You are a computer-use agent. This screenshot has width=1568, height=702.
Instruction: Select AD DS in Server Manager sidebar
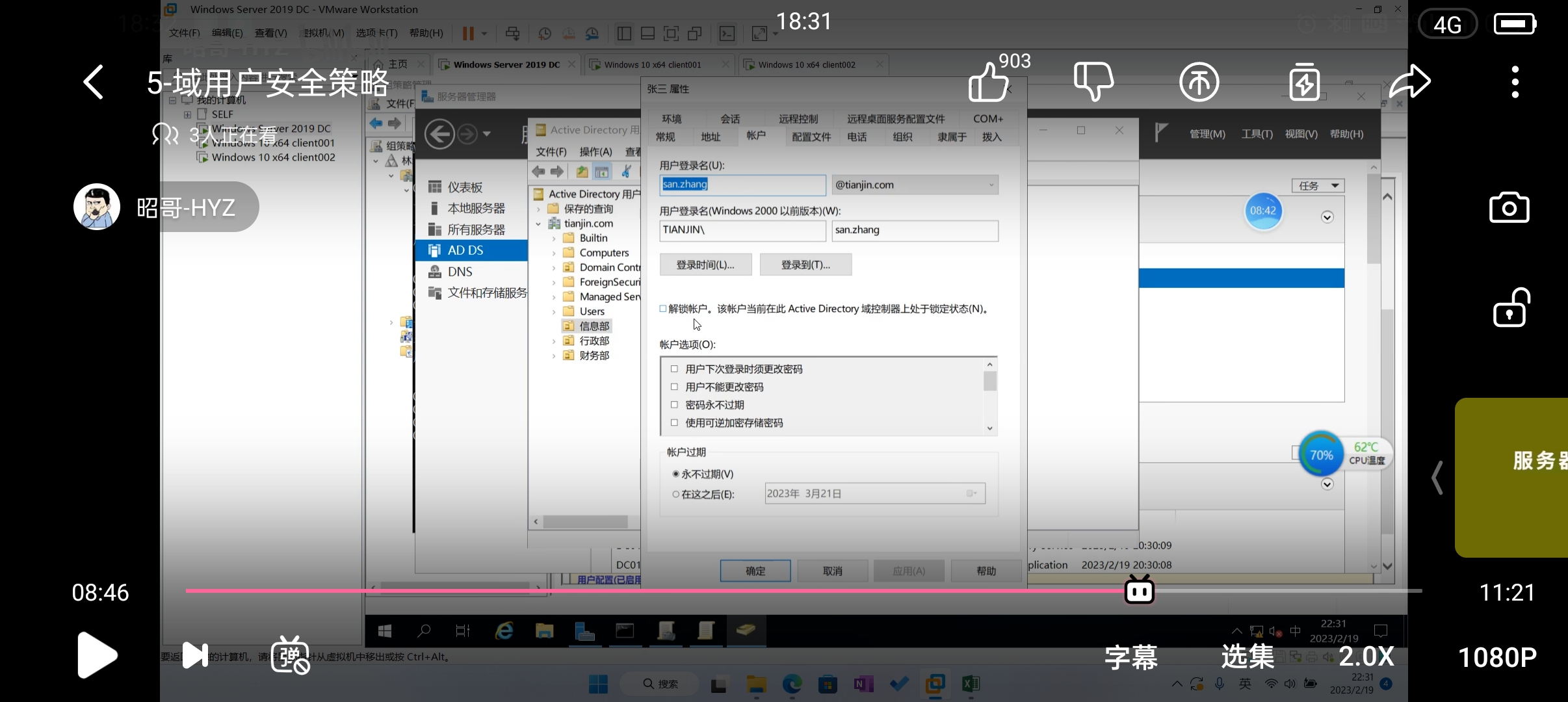[x=471, y=250]
